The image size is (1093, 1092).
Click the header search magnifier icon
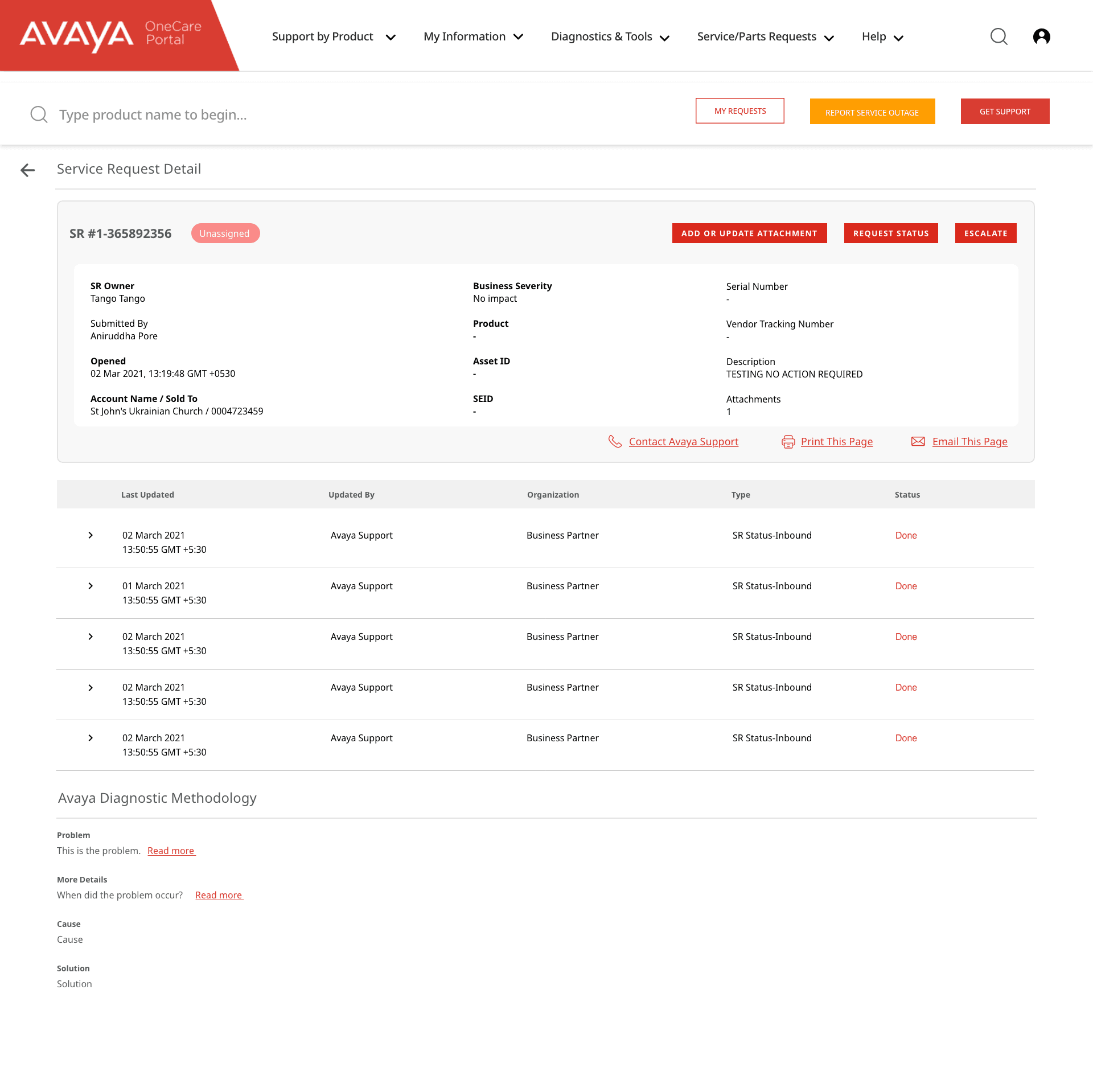coord(999,37)
